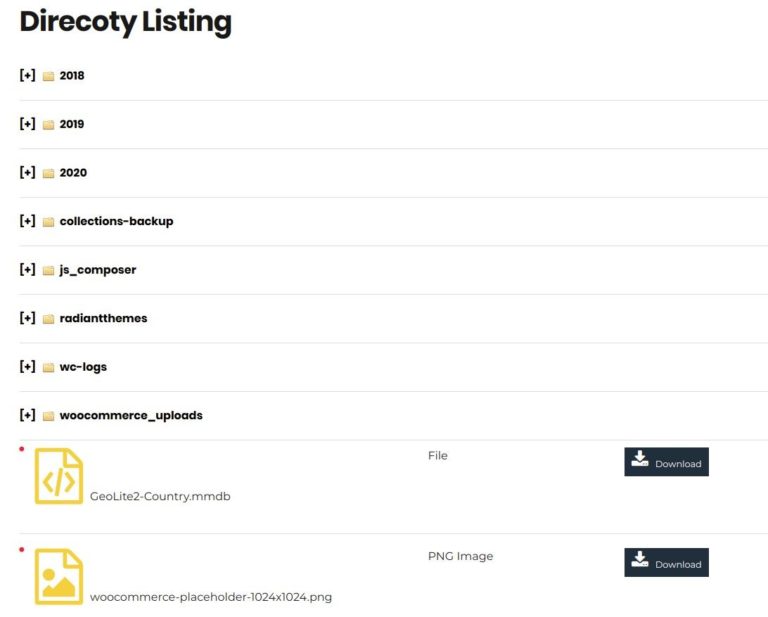
Task: Click the GeoLite2-Country.mmdb file name
Action: point(160,496)
